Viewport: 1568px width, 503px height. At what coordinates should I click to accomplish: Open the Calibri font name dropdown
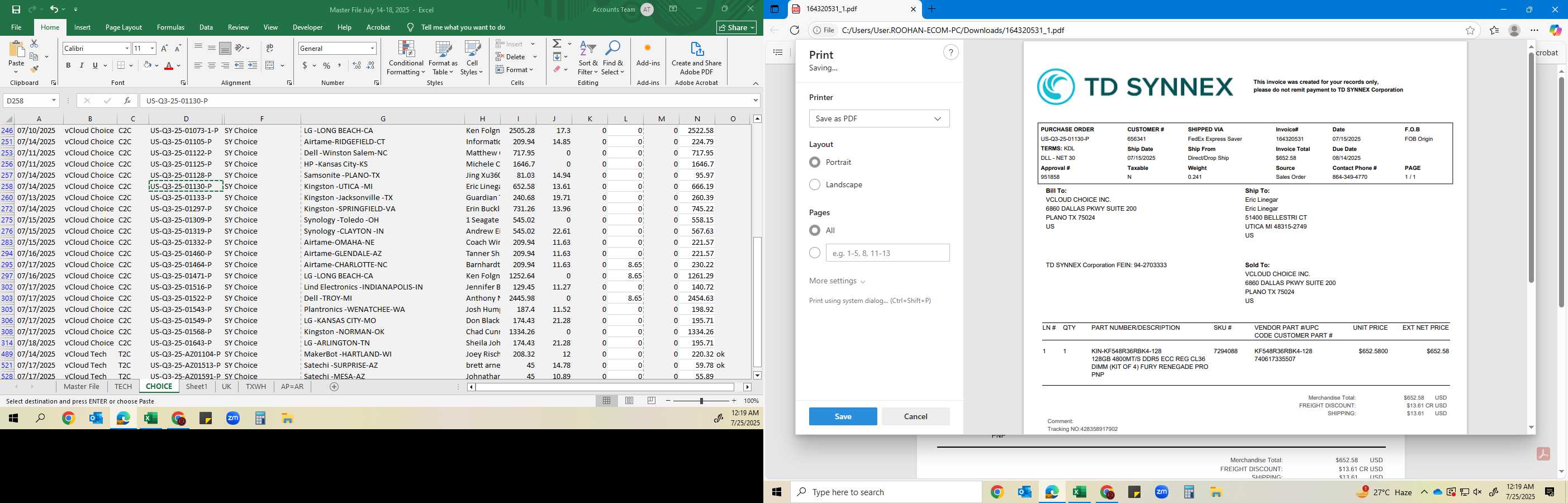click(x=127, y=48)
